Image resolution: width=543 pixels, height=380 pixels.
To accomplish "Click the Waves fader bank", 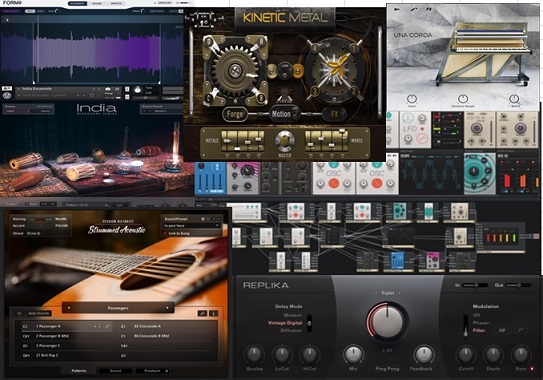I will coord(326,140).
